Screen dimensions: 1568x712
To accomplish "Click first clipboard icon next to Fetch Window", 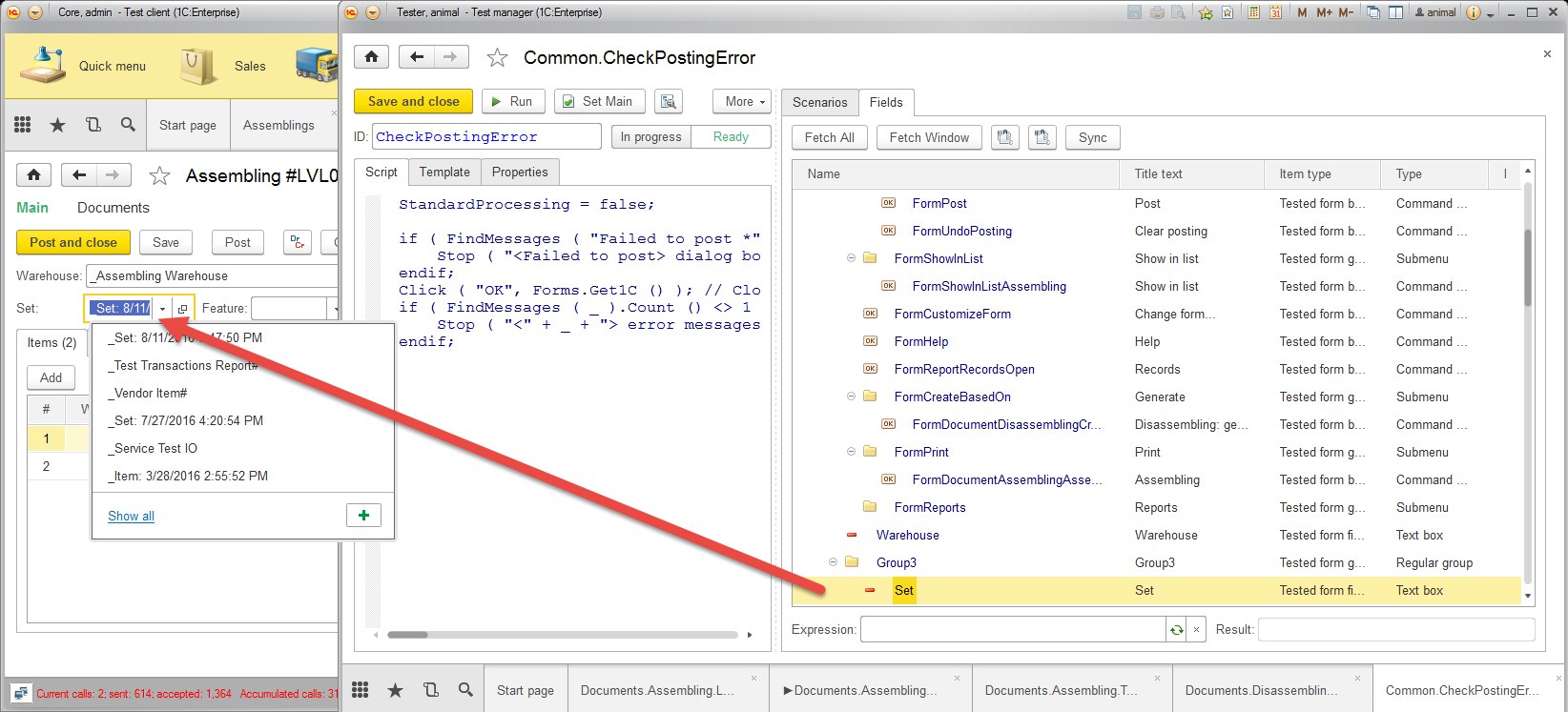I will 1004,137.
